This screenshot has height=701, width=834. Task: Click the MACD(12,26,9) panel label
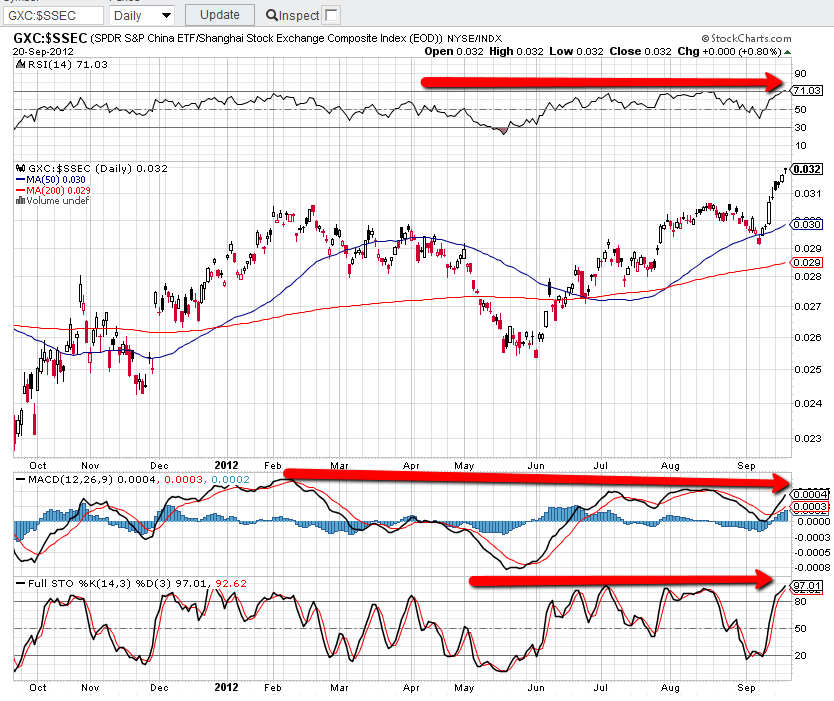click(70, 479)
